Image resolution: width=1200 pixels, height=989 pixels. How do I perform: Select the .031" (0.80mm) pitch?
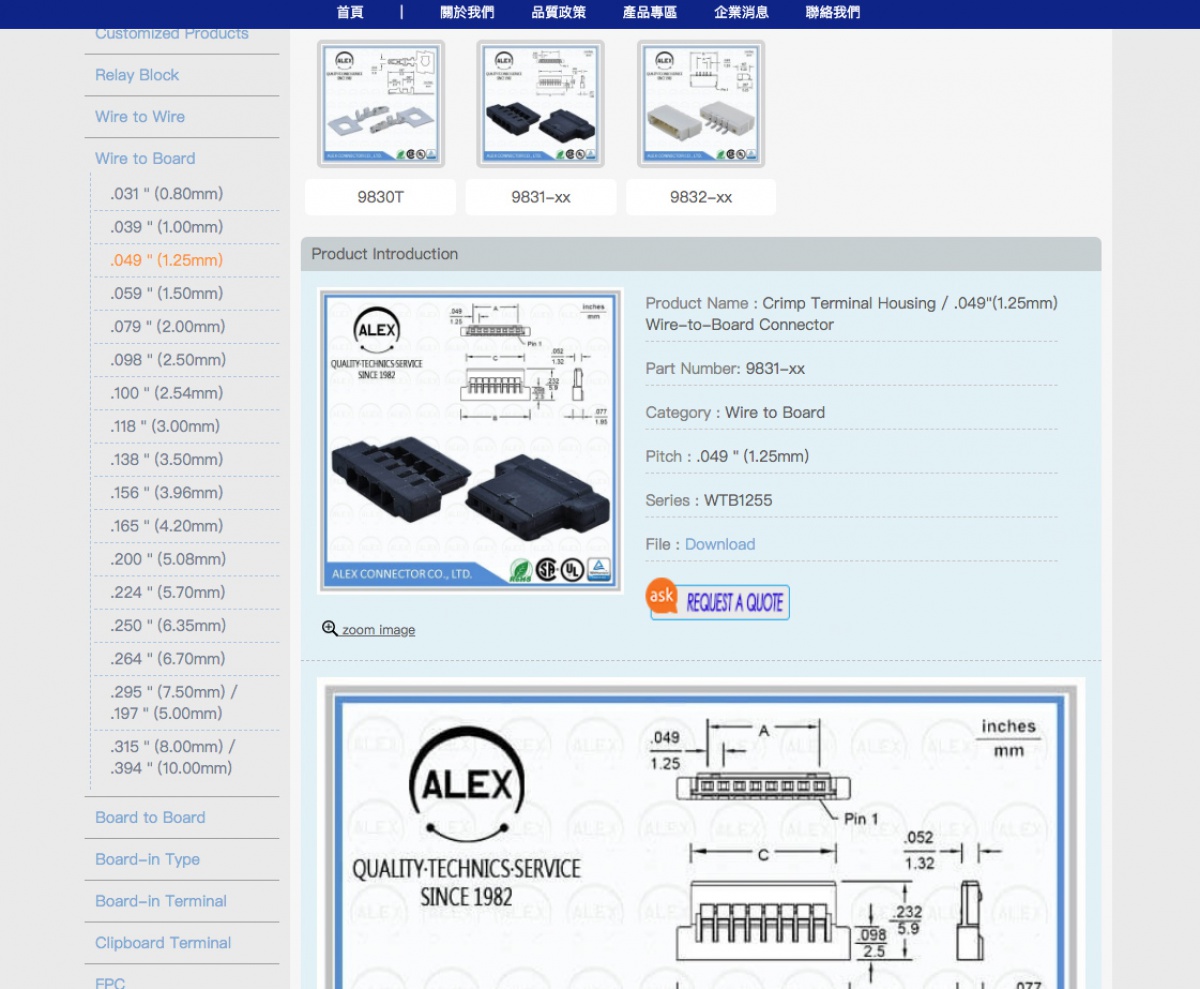click(x=166, y=194)
